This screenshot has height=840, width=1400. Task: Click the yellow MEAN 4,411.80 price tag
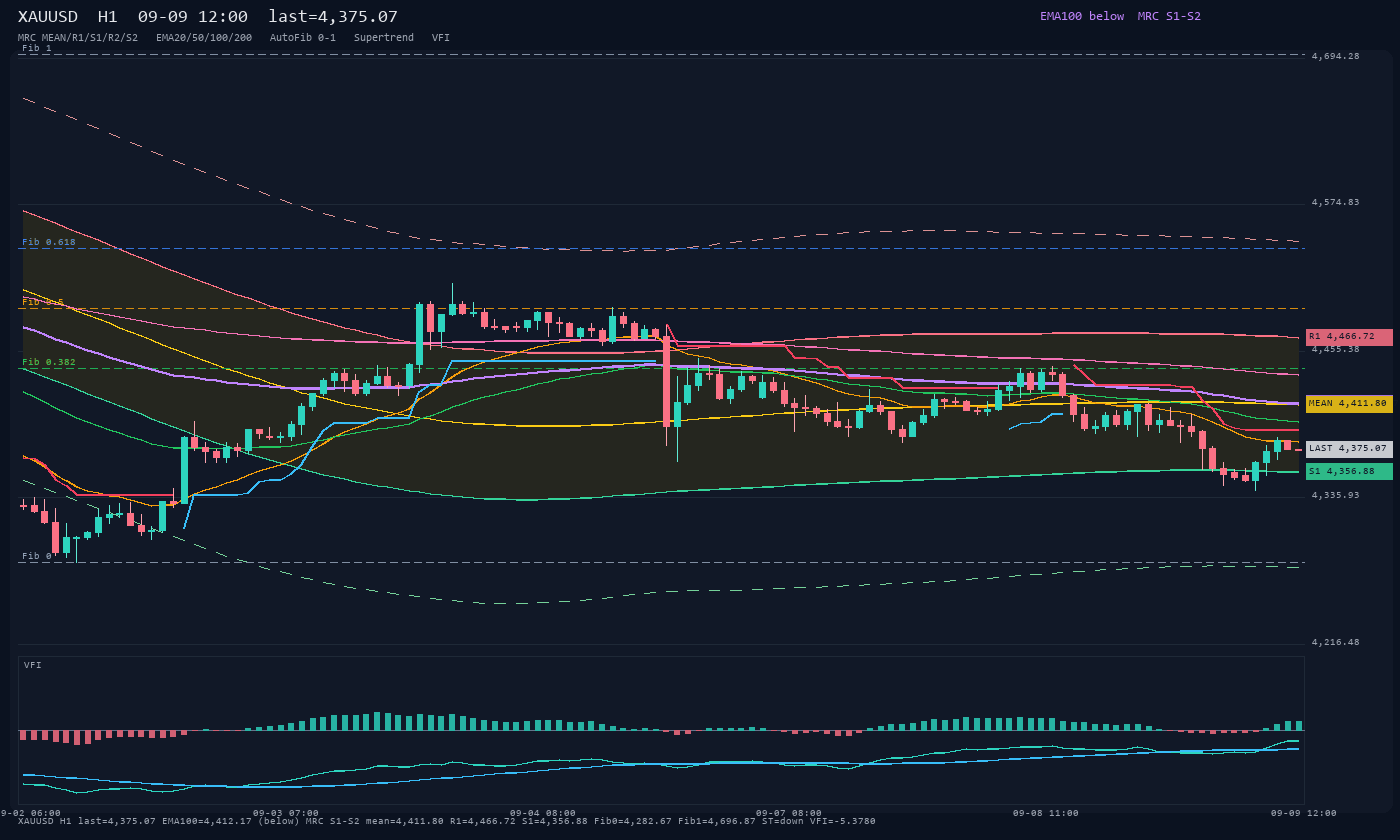1349,404
